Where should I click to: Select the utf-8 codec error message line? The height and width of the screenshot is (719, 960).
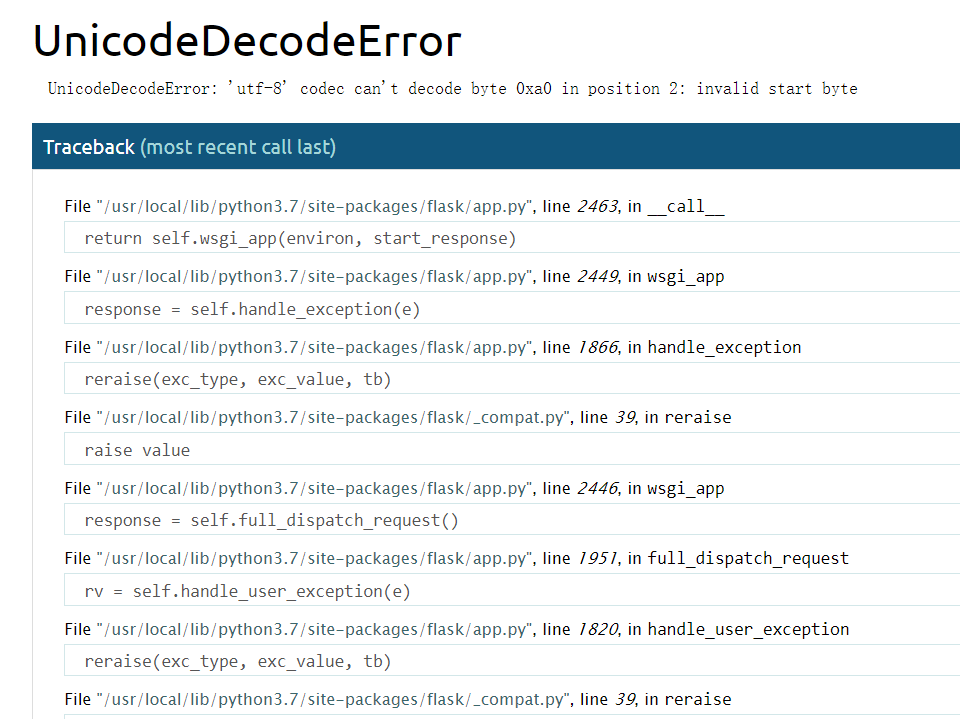tap(452, 89)
